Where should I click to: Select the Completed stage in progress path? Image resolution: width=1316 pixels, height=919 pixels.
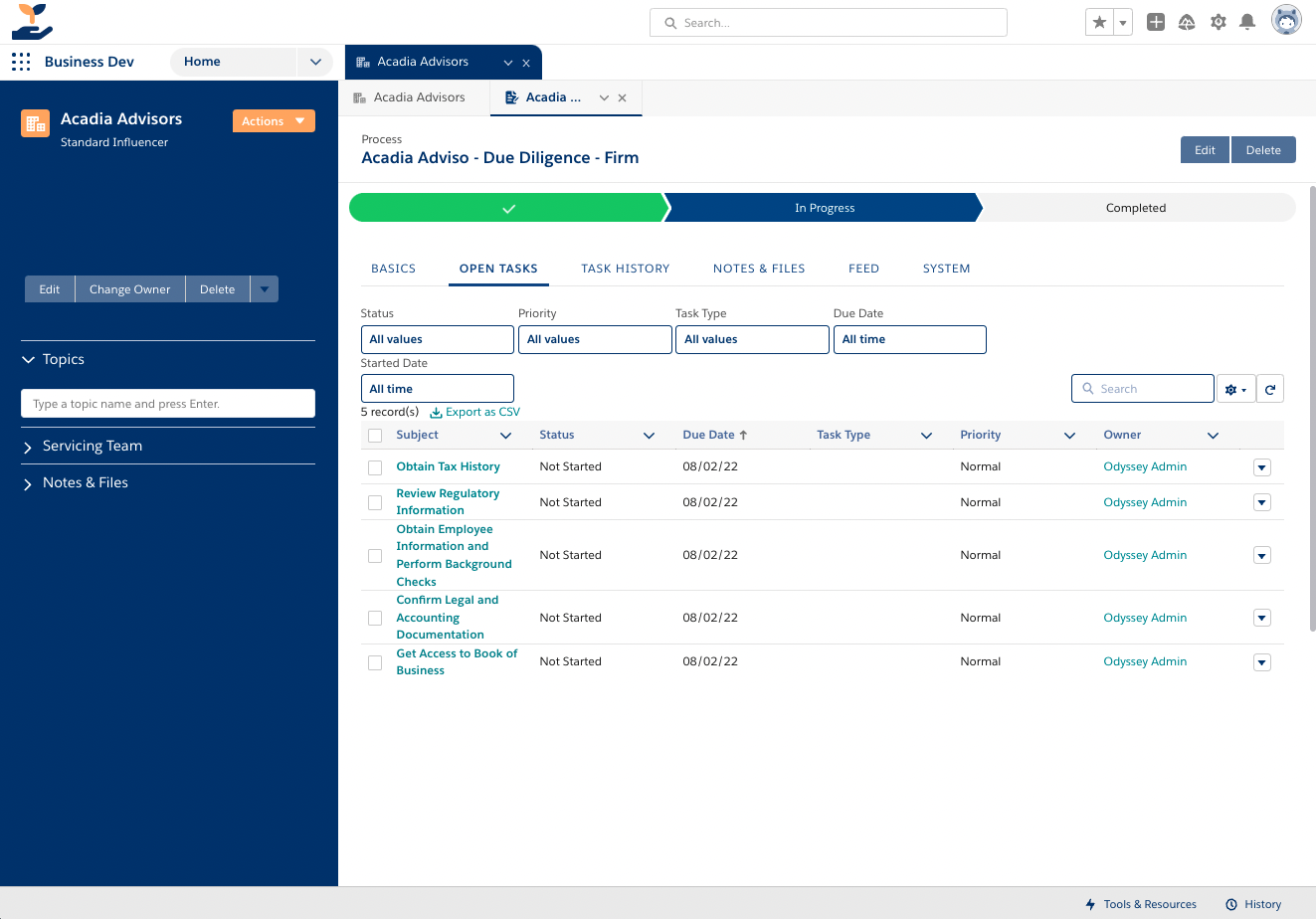(x=1135, y=208)
